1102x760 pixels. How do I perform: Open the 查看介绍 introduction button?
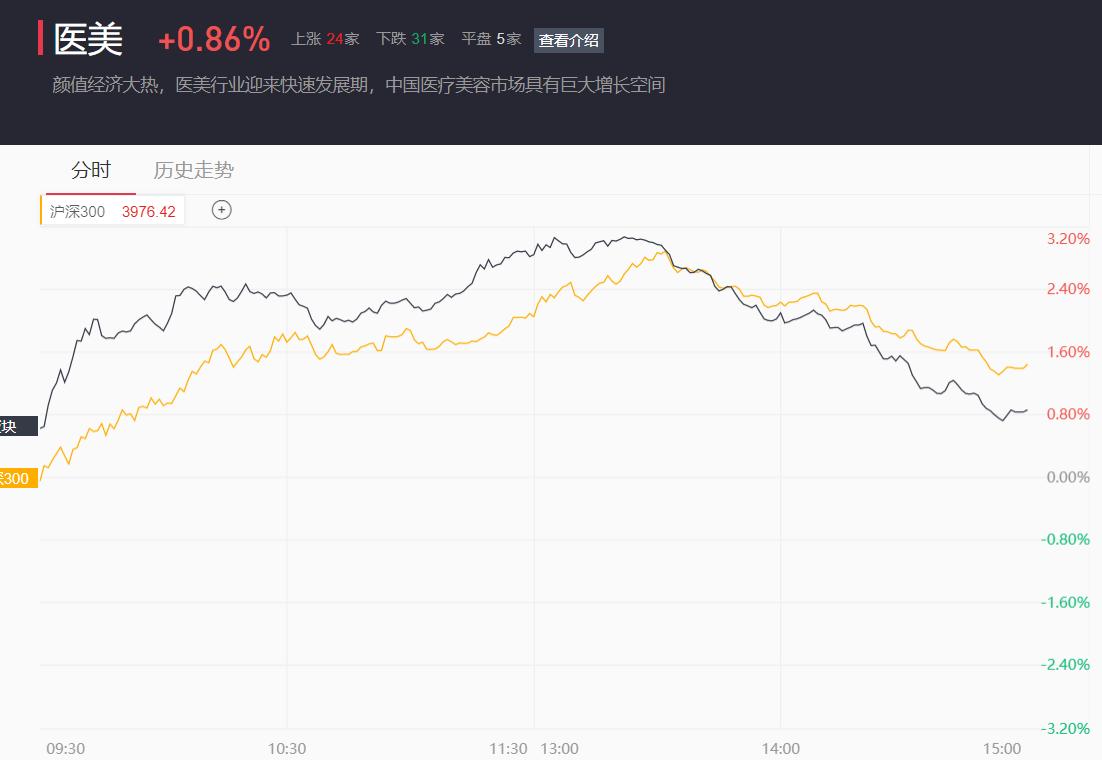[x=568, y=40]
